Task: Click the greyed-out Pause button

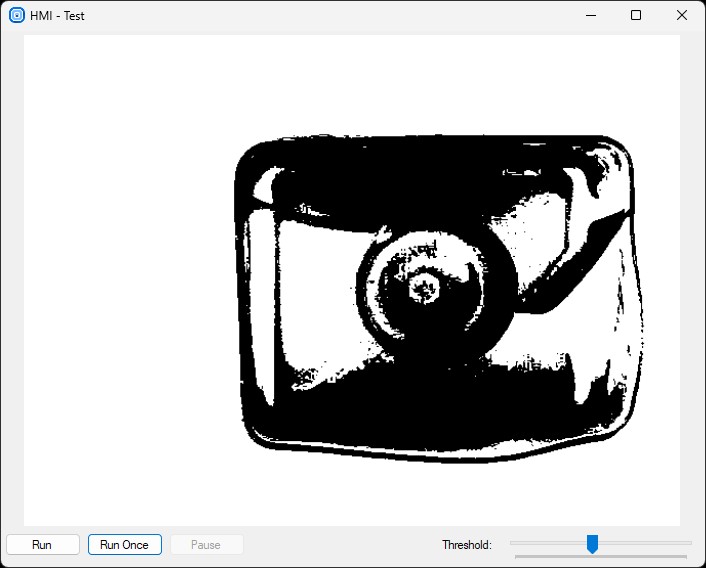Action: click(206, 545)
